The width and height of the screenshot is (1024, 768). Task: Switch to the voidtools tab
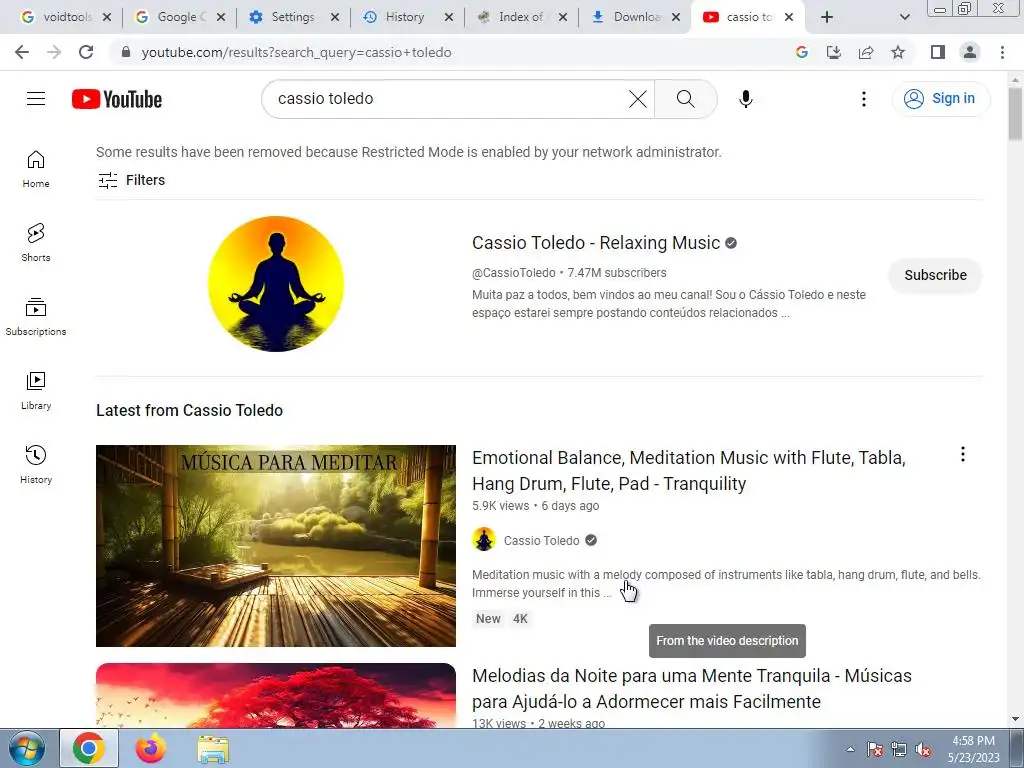pos(57,17)
